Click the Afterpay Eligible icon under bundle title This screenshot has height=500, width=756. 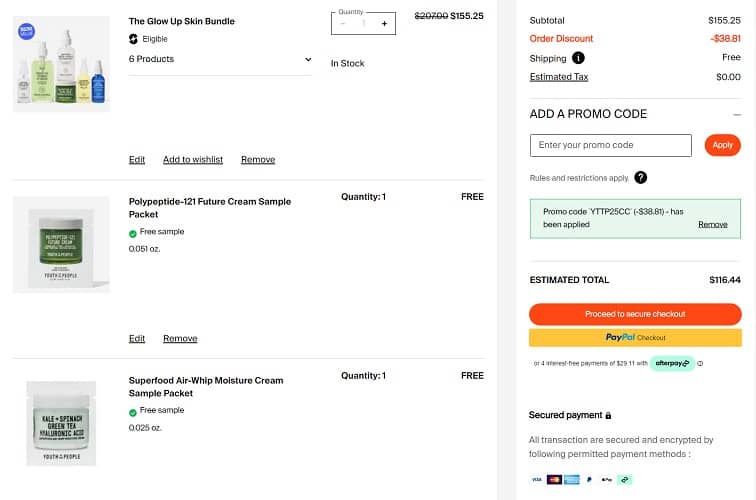[x=134, y=39]
